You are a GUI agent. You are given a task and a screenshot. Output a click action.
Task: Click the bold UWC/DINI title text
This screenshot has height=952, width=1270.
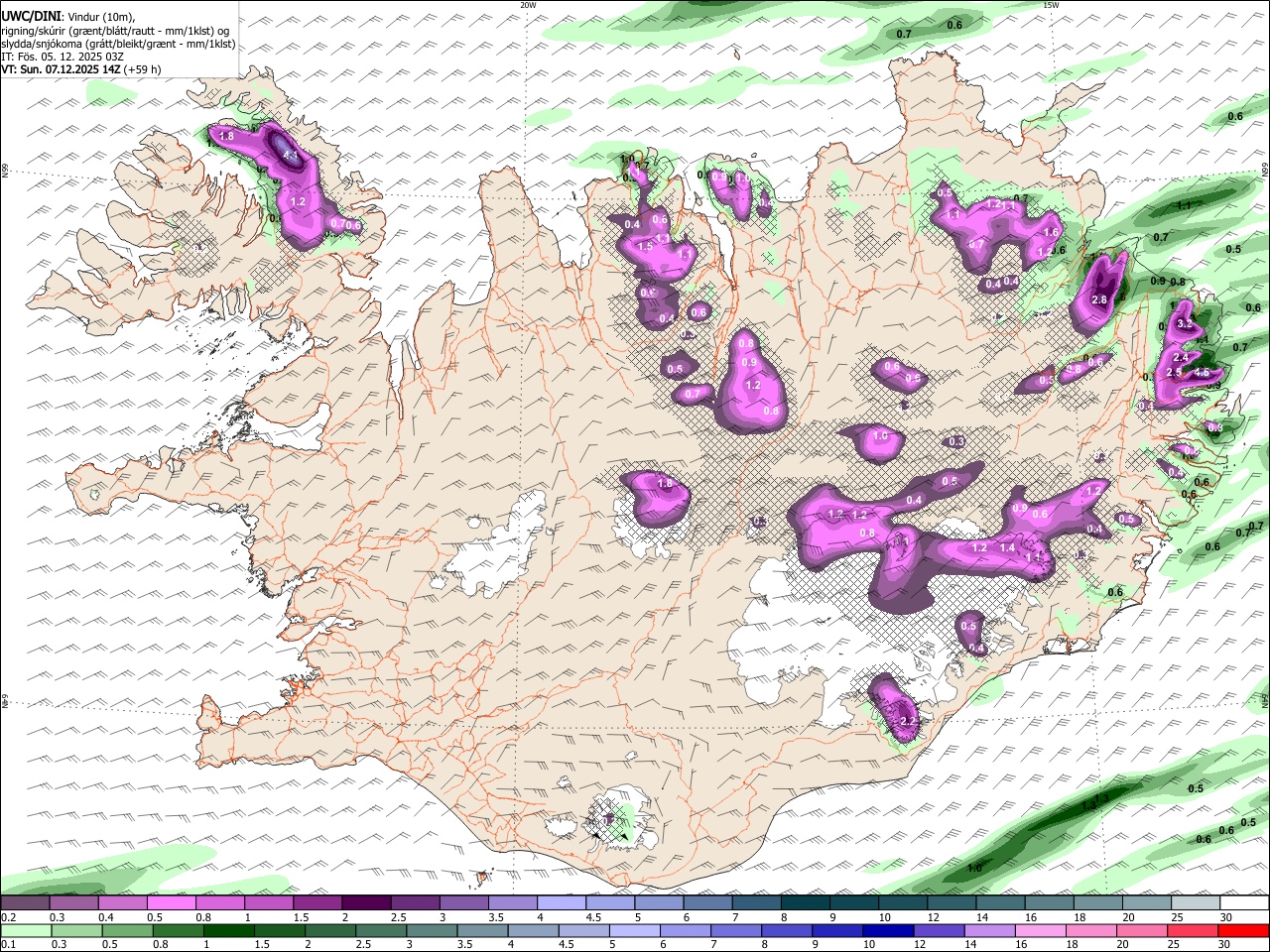31,16
